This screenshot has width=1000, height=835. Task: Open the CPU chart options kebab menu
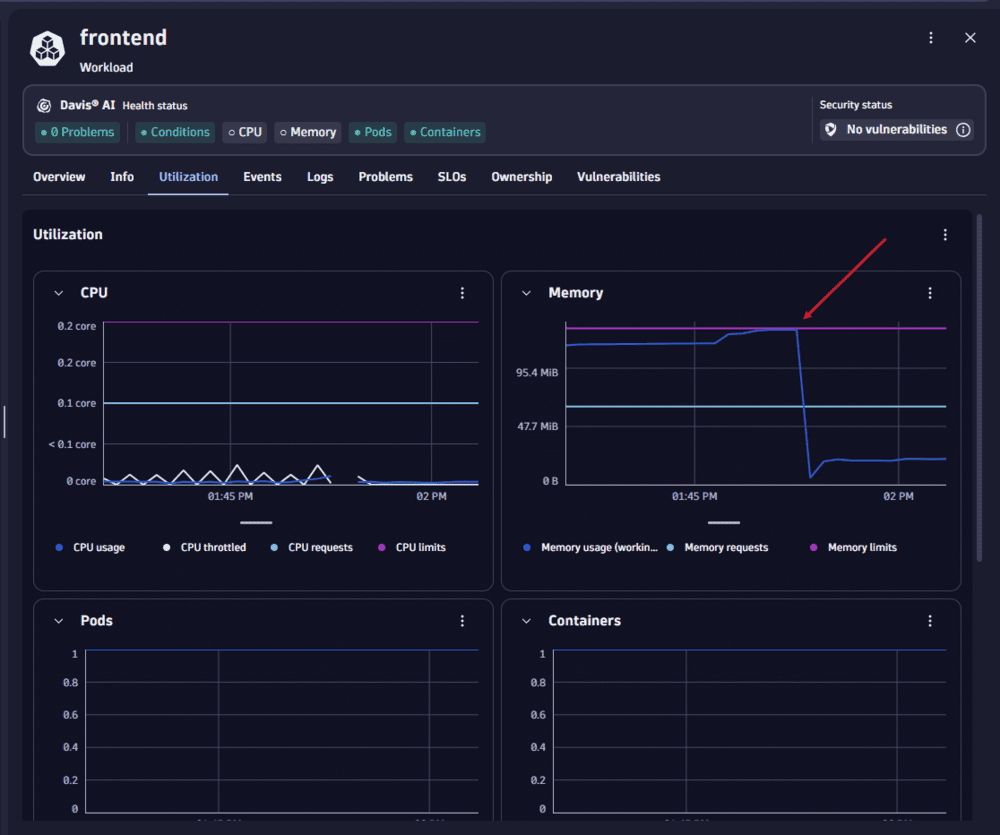click(x=462, y=293)
